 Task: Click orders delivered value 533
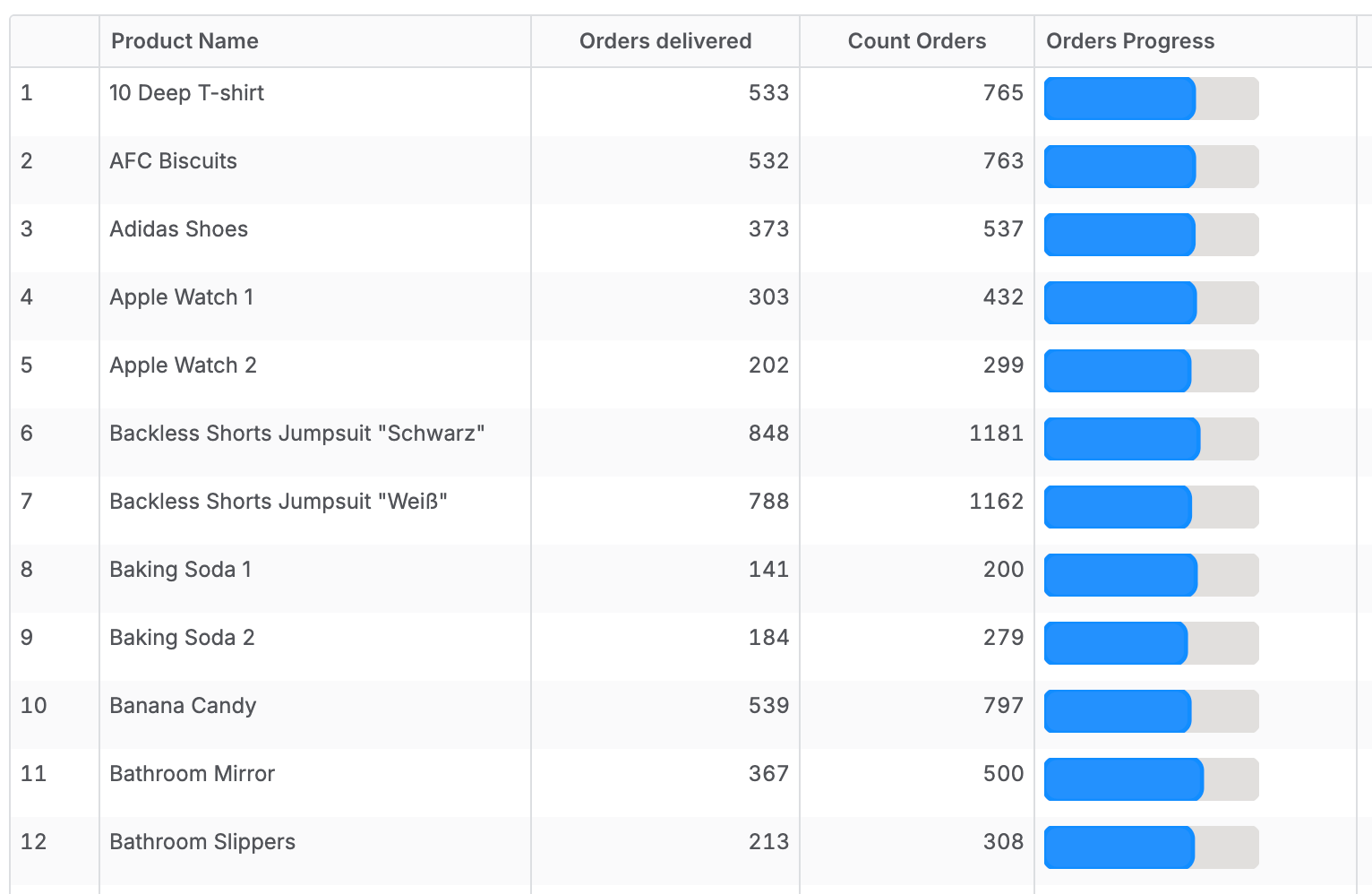[x=768, y=93]
